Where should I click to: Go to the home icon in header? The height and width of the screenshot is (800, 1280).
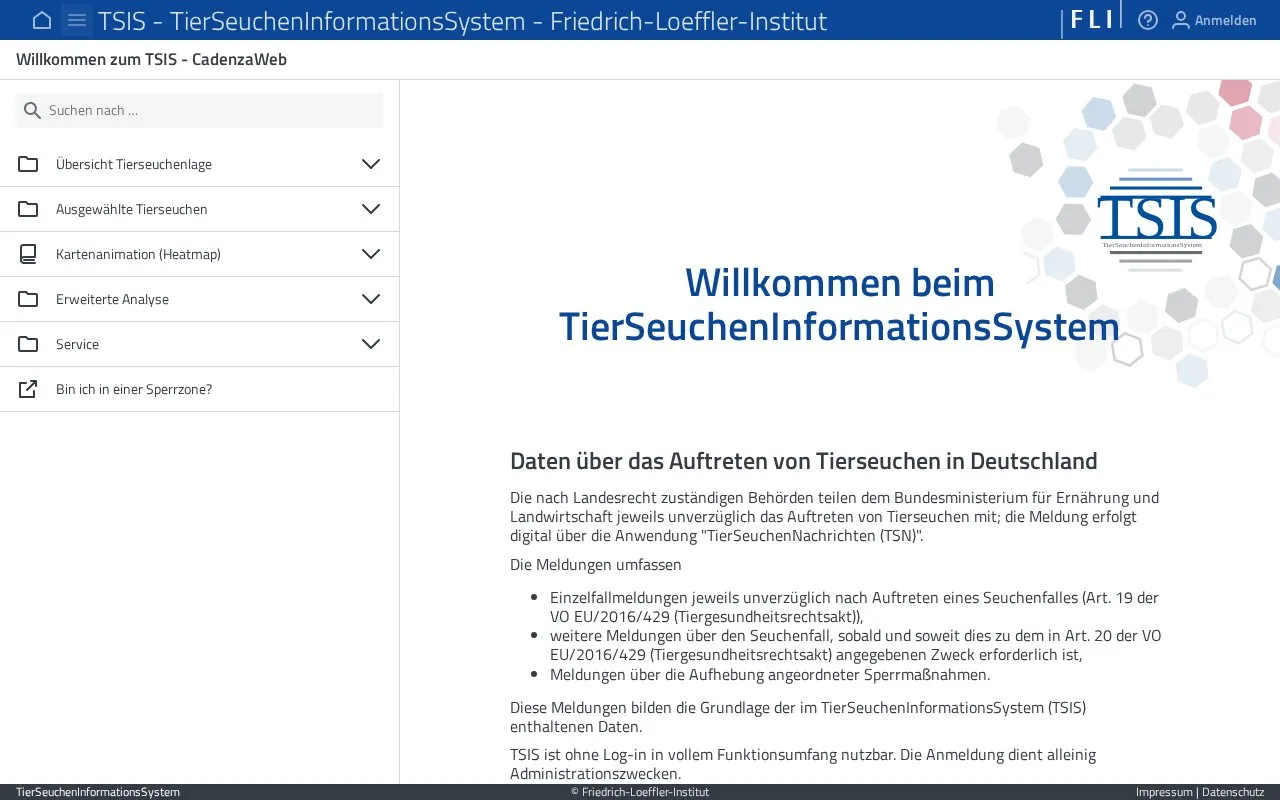[42, 20]
